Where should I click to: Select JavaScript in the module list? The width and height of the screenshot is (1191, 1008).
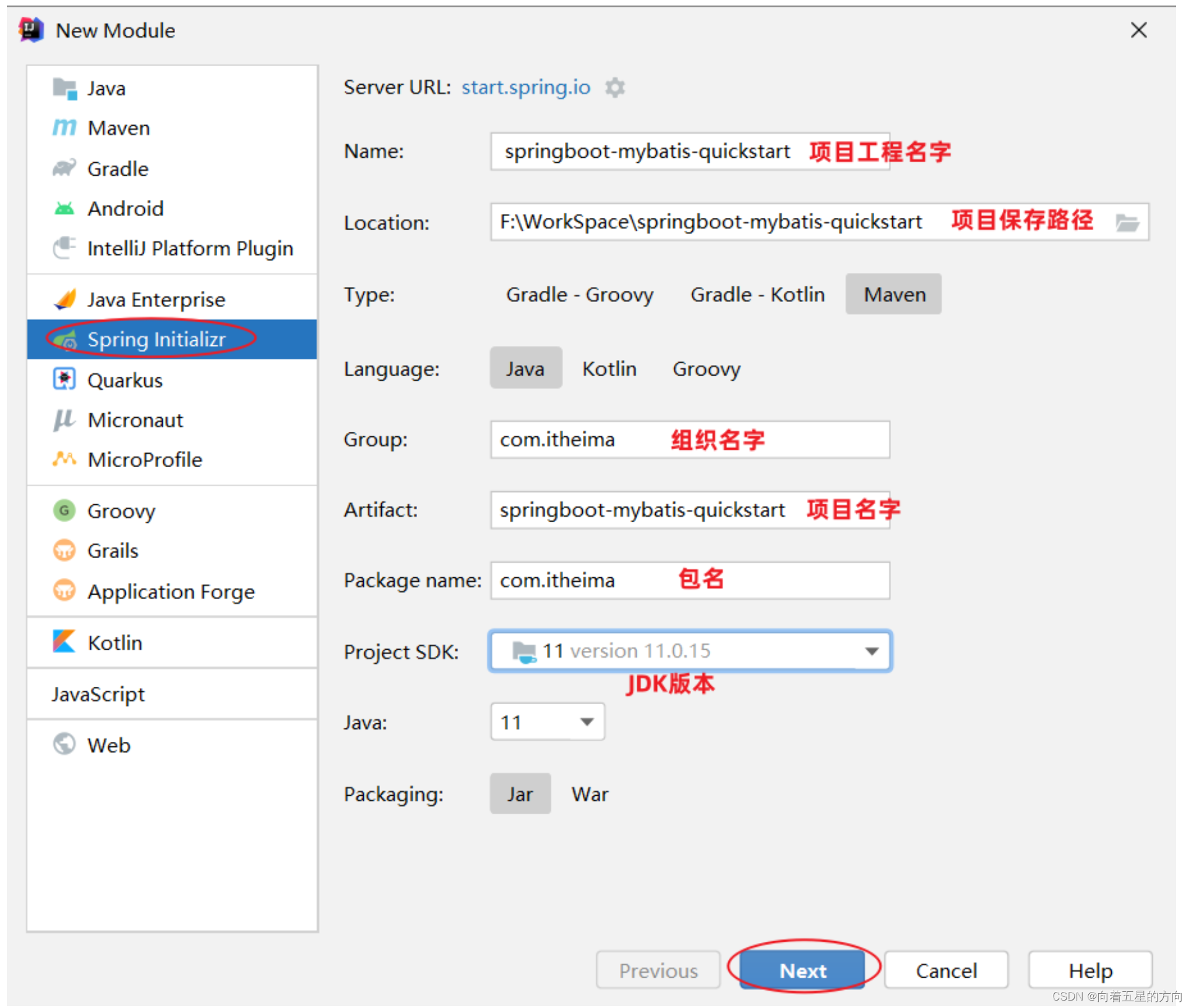(x=172, y=694)
